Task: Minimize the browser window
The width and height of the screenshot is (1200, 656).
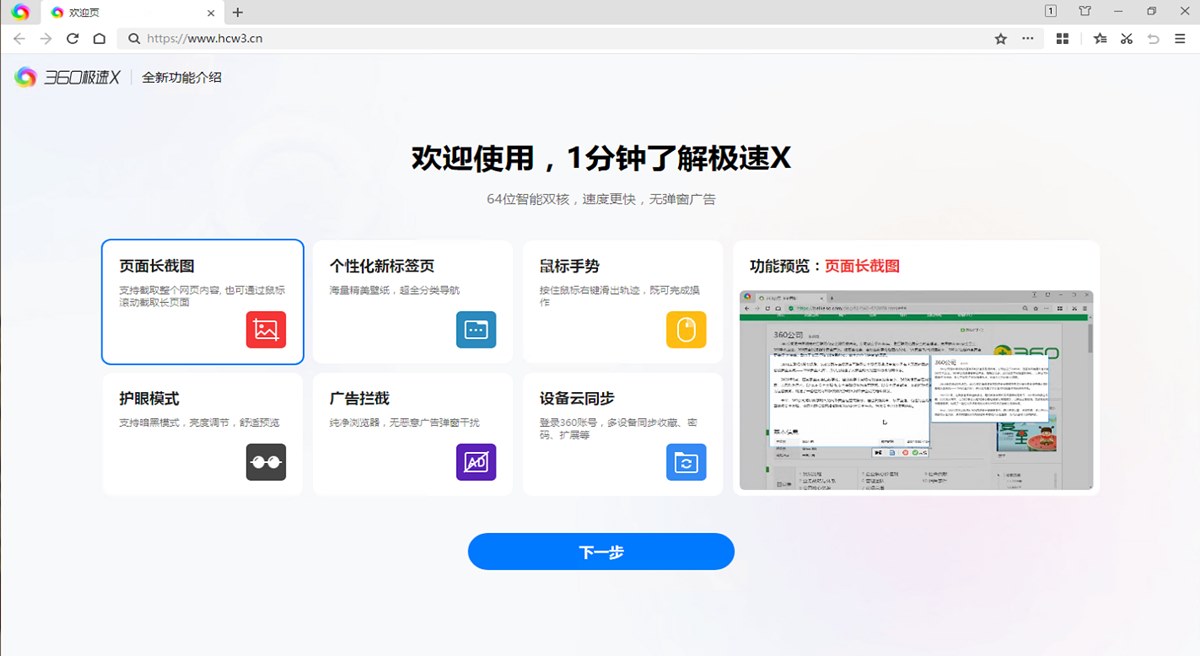Action: (1118, 11)
